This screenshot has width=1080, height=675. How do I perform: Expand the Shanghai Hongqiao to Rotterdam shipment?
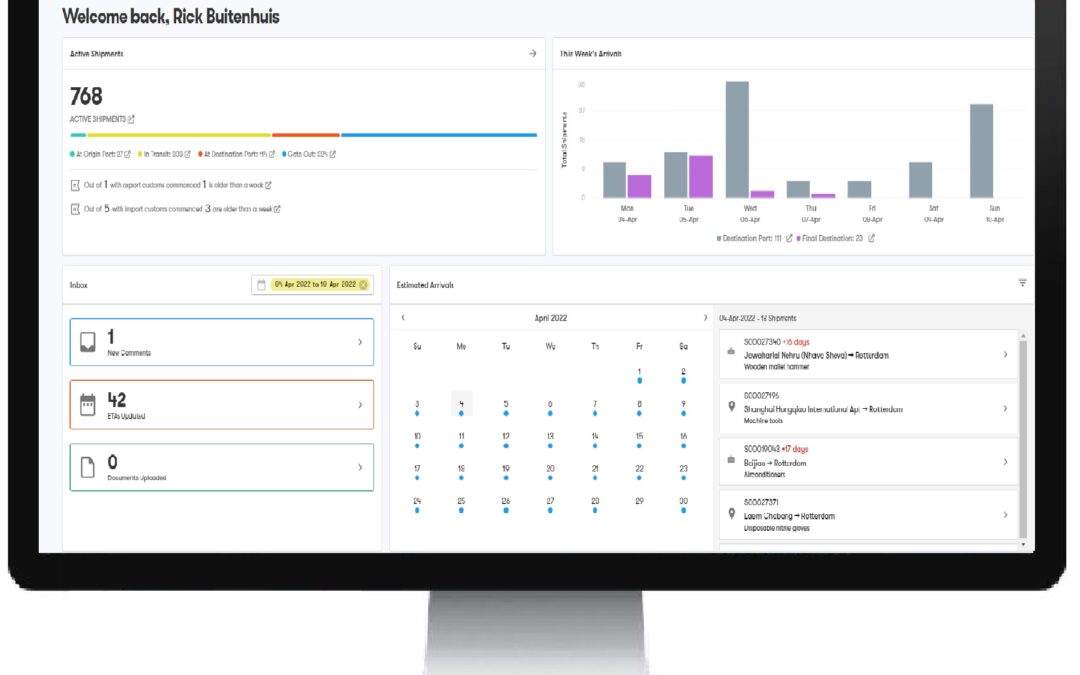1005,408
